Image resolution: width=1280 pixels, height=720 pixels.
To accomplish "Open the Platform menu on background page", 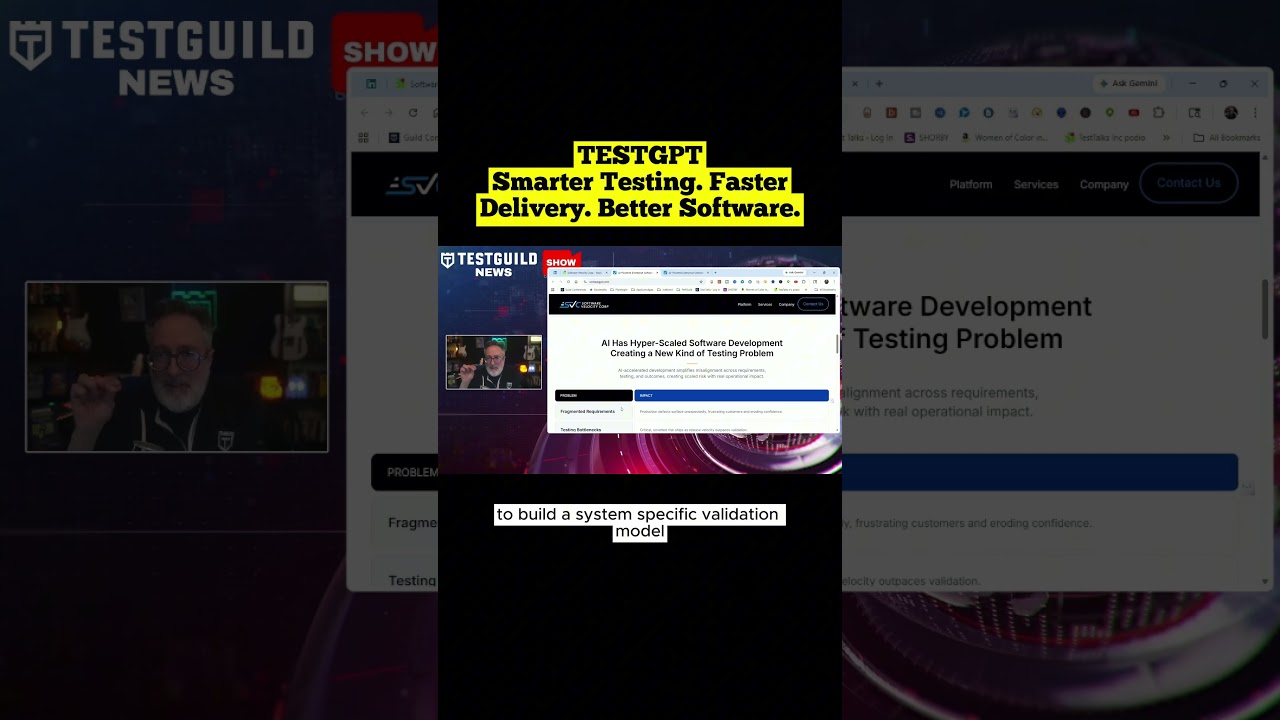I will [x=971, y=184].
